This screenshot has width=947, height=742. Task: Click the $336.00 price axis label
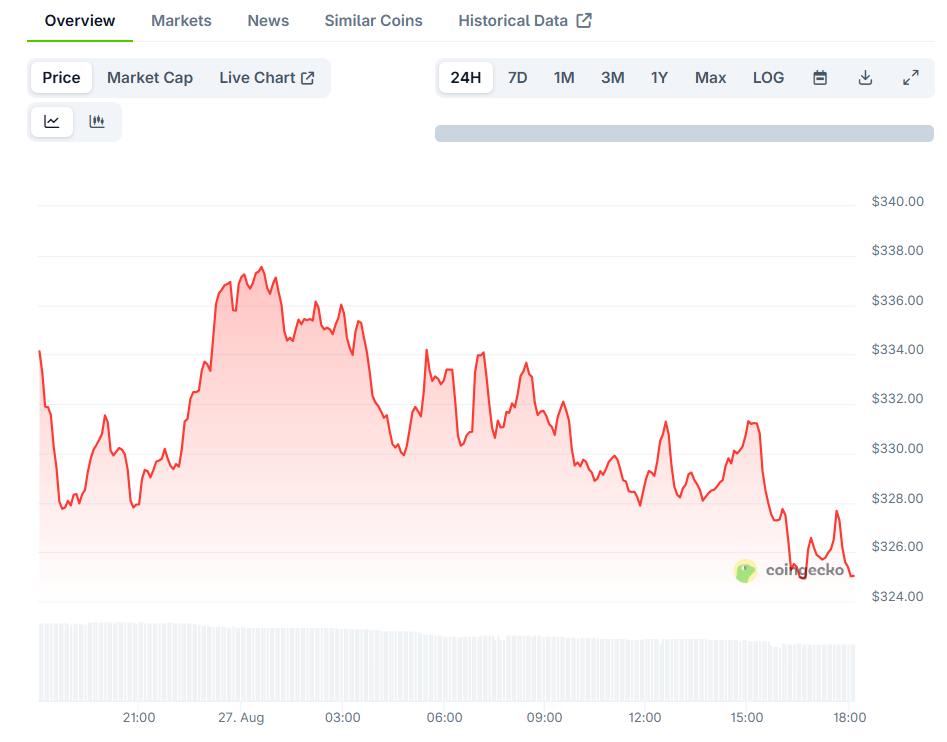point(897,301)
